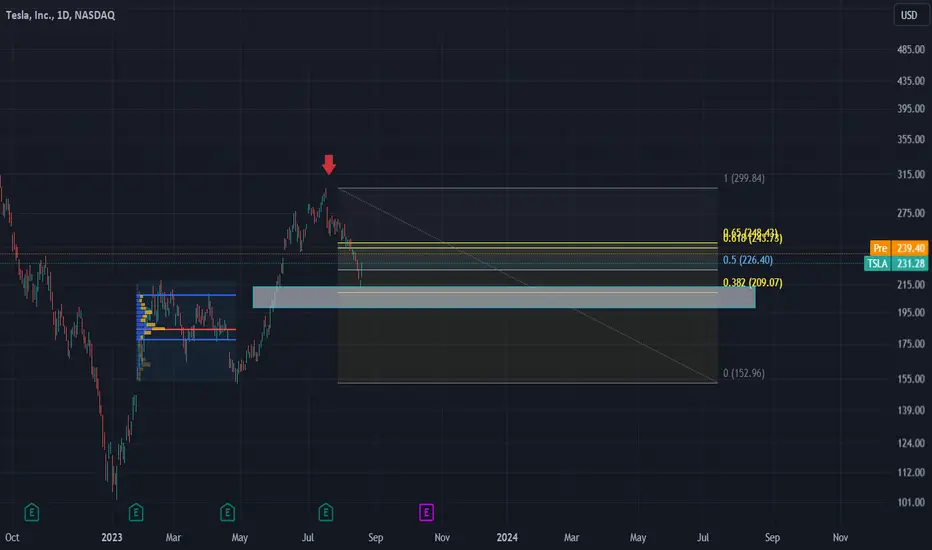Click the 275.00 price axis label
932x550 pixels.
pos(911,213)
